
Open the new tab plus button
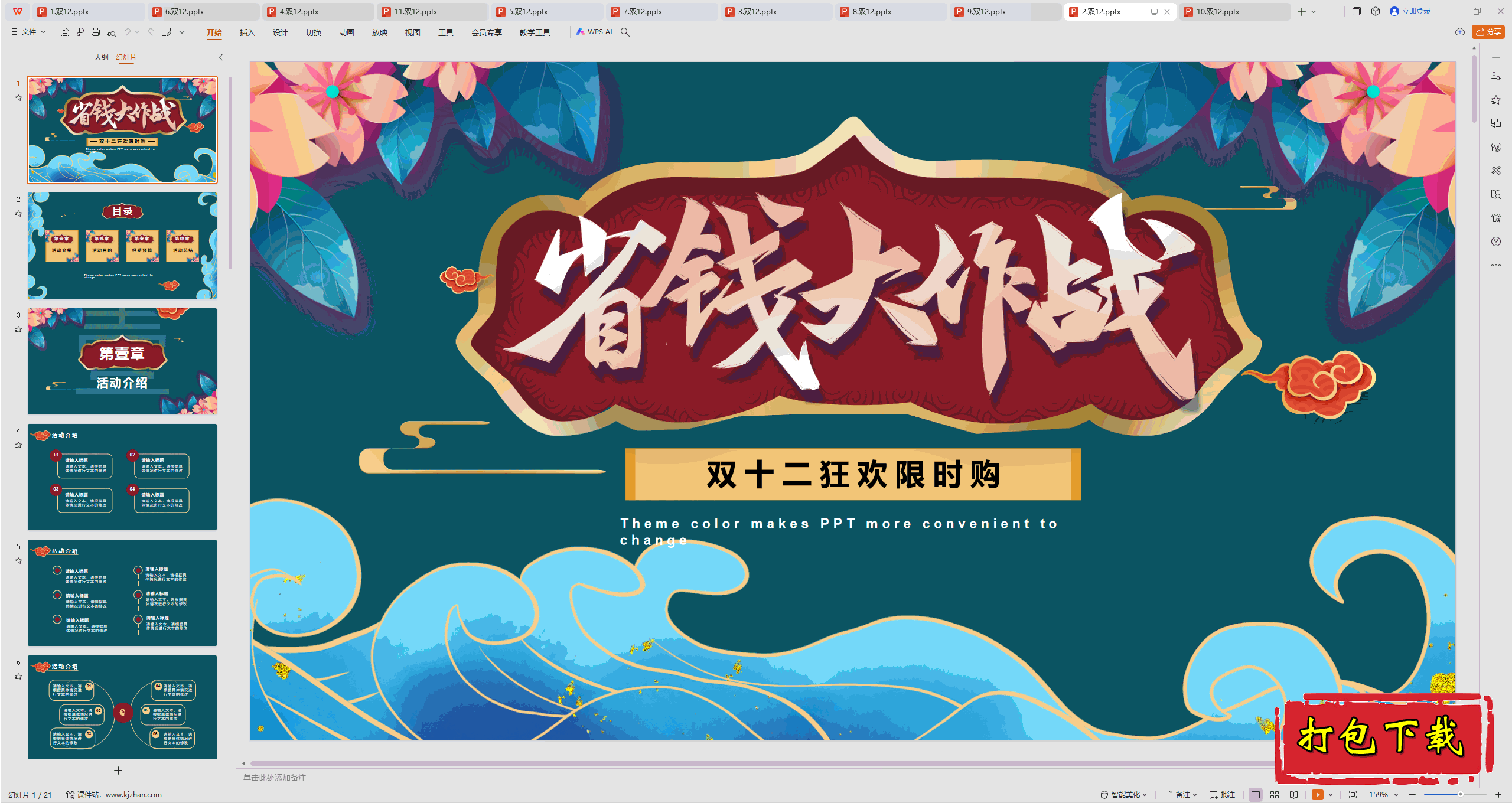click(1302, 11)
